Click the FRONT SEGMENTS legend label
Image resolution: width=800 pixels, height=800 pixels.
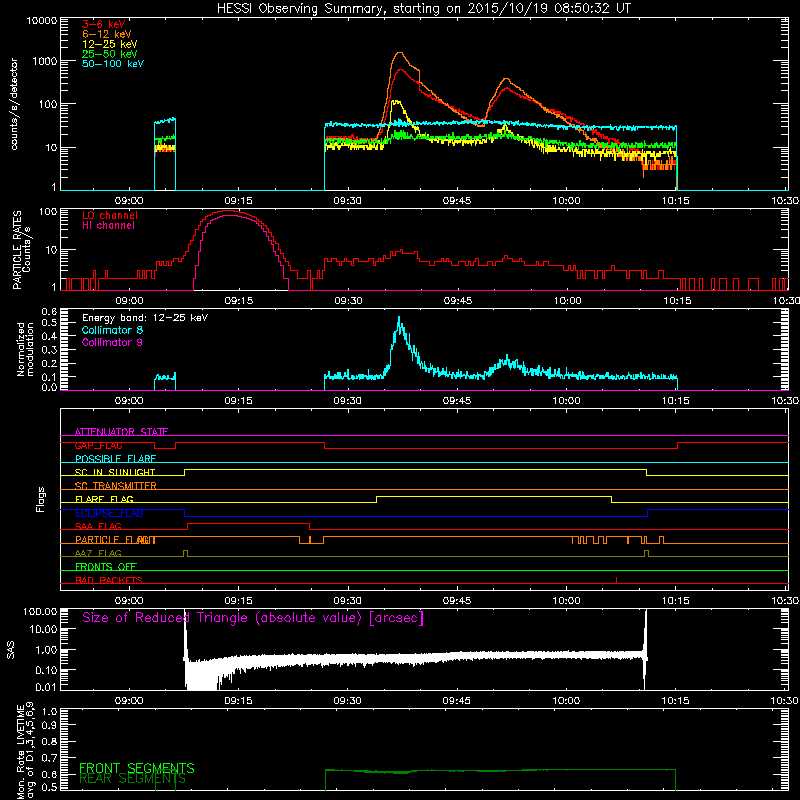tap(137, 768)
